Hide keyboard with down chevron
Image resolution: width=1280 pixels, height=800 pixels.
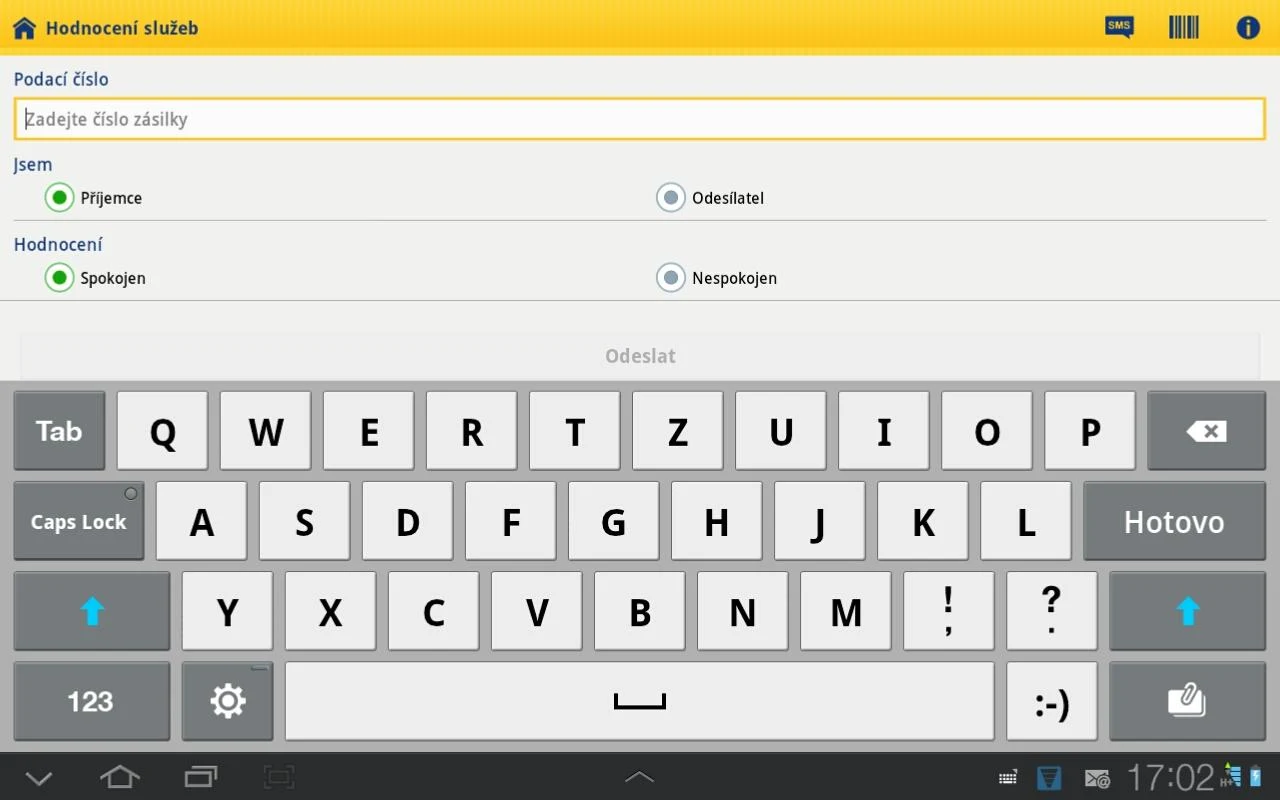38,777
